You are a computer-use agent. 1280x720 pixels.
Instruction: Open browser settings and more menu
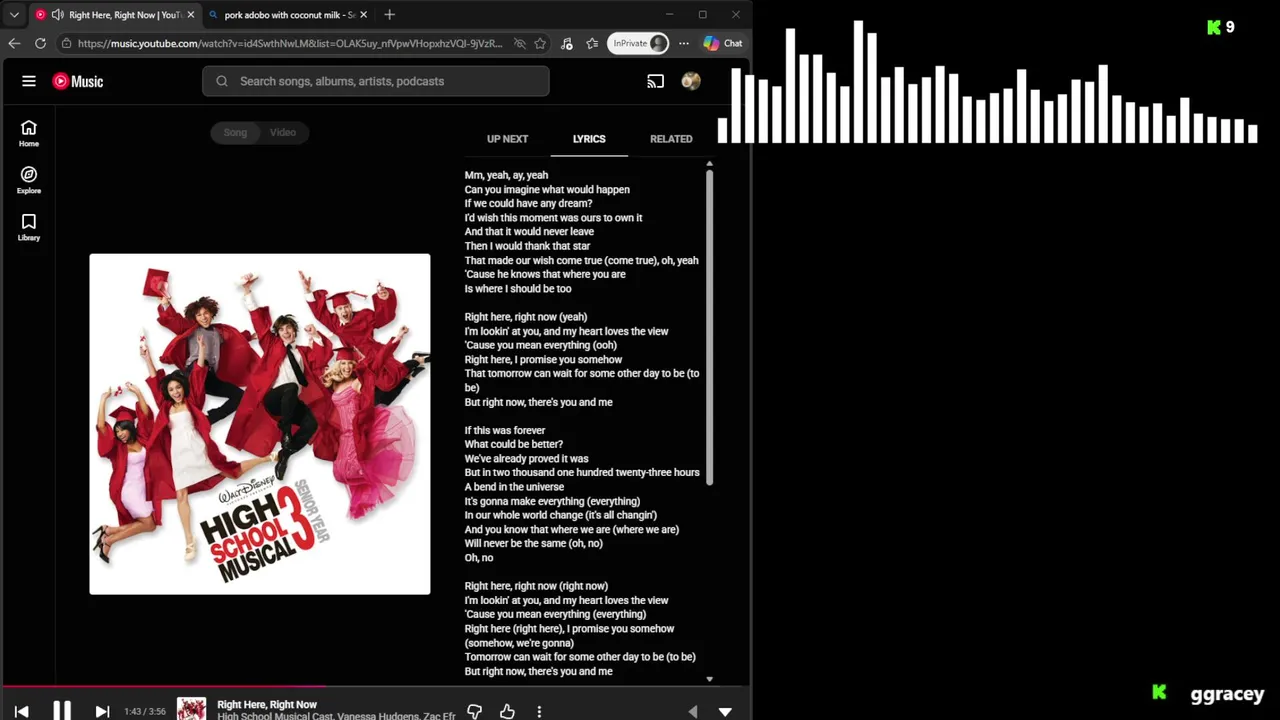684,43
